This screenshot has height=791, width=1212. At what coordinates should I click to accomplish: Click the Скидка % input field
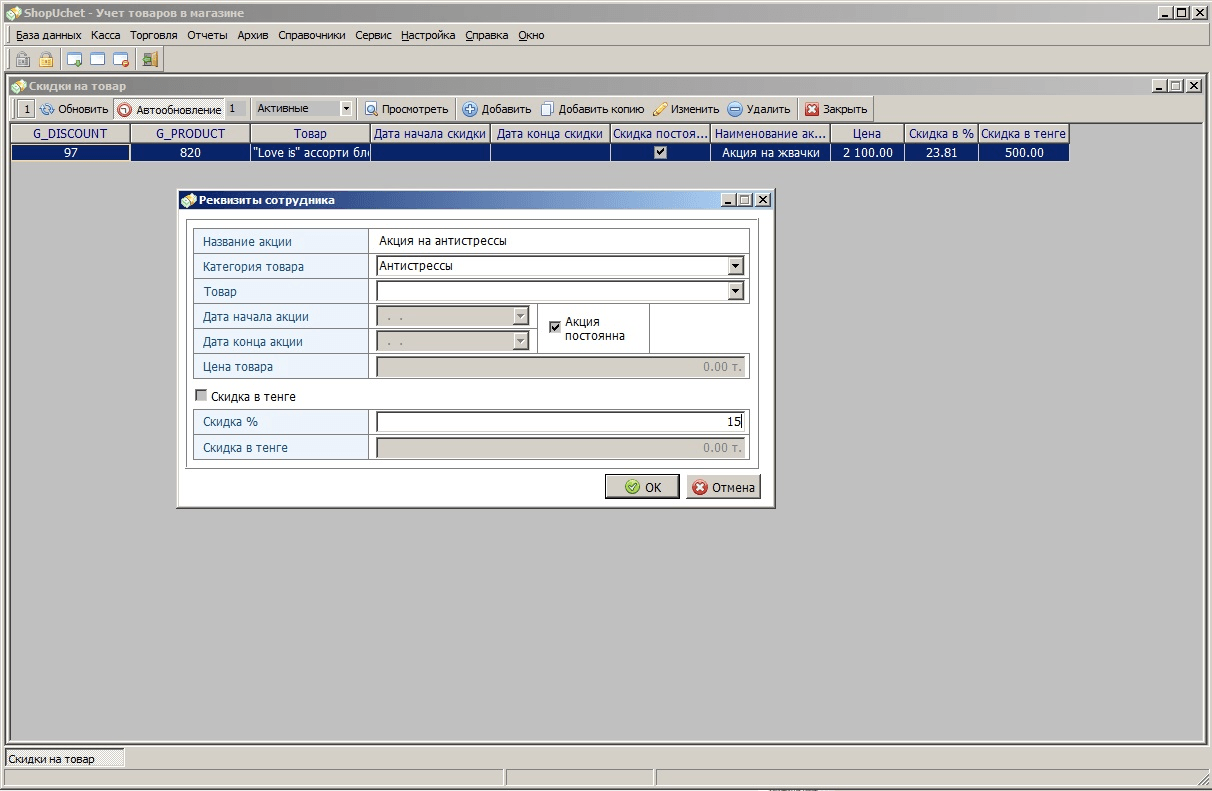(x=560, y=422)
